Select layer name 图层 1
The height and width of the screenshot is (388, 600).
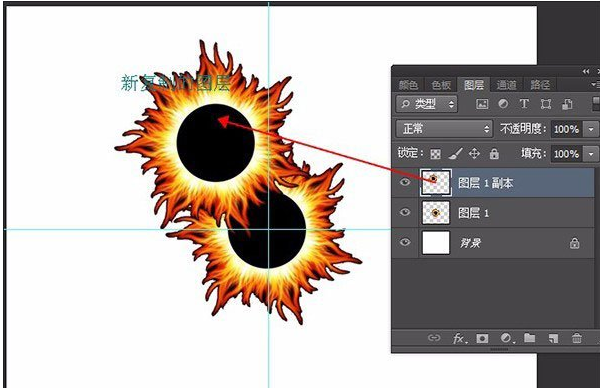coord(474,213)
